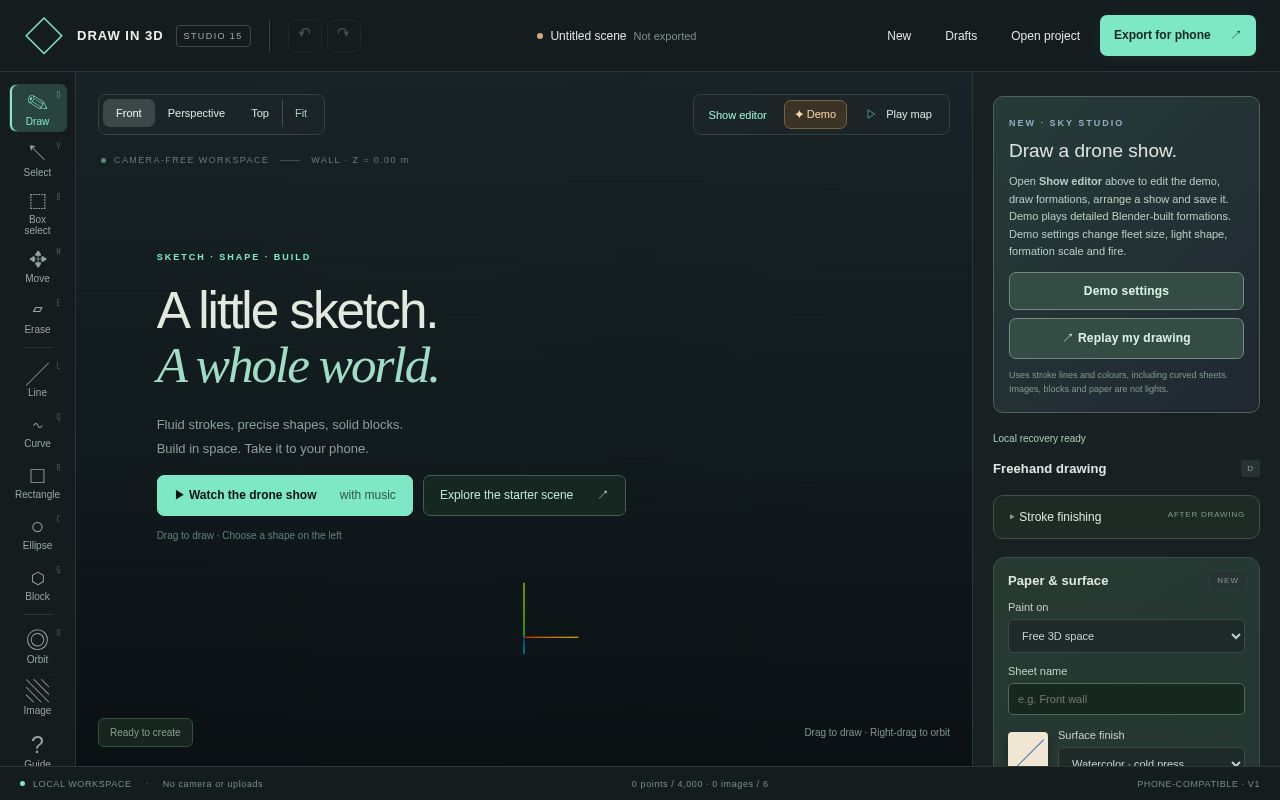Open the Image tool

[x=38, y=698]
